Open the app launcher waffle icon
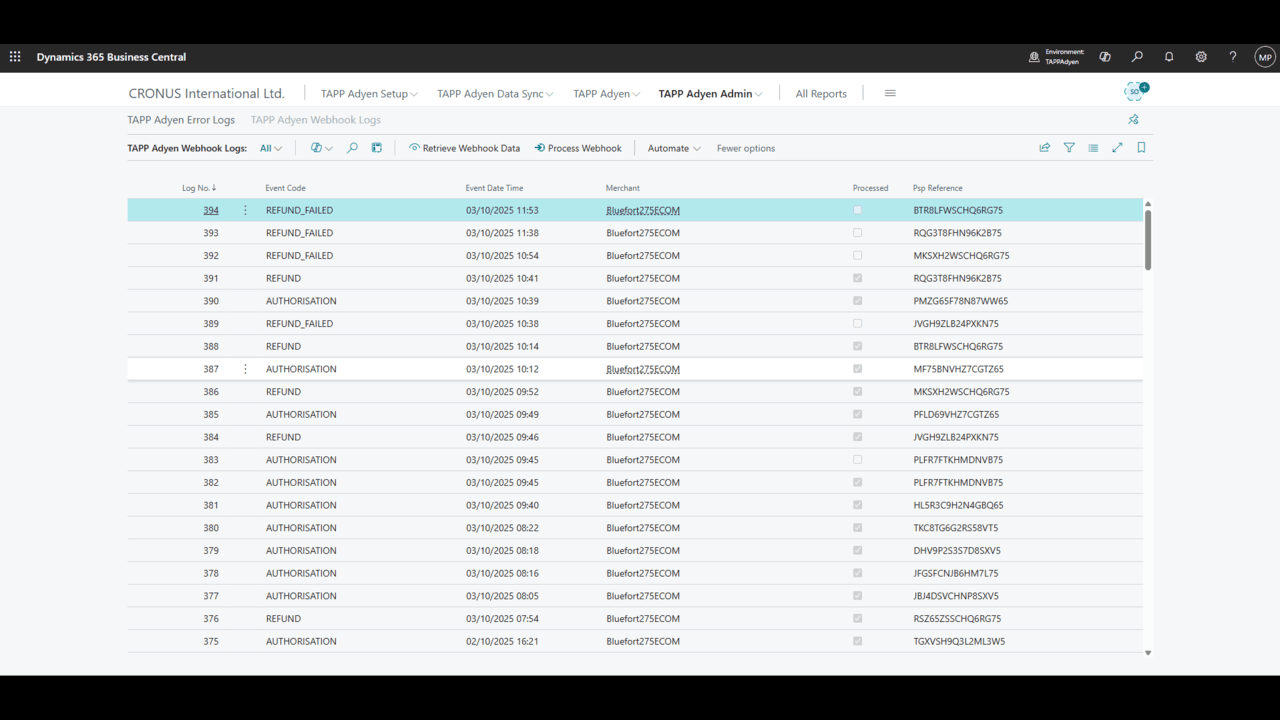Image resolution: width=1280 pixels, height=720 pixels. (15, 57)
